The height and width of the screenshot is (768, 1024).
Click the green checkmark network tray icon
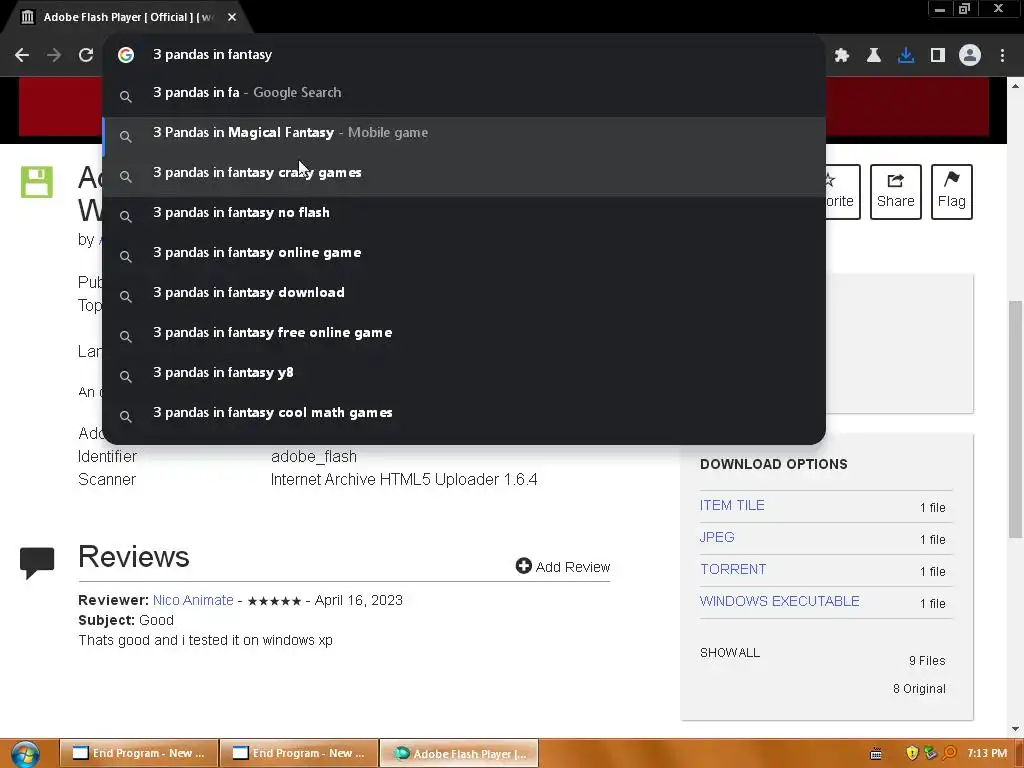(x=931, y=753)
